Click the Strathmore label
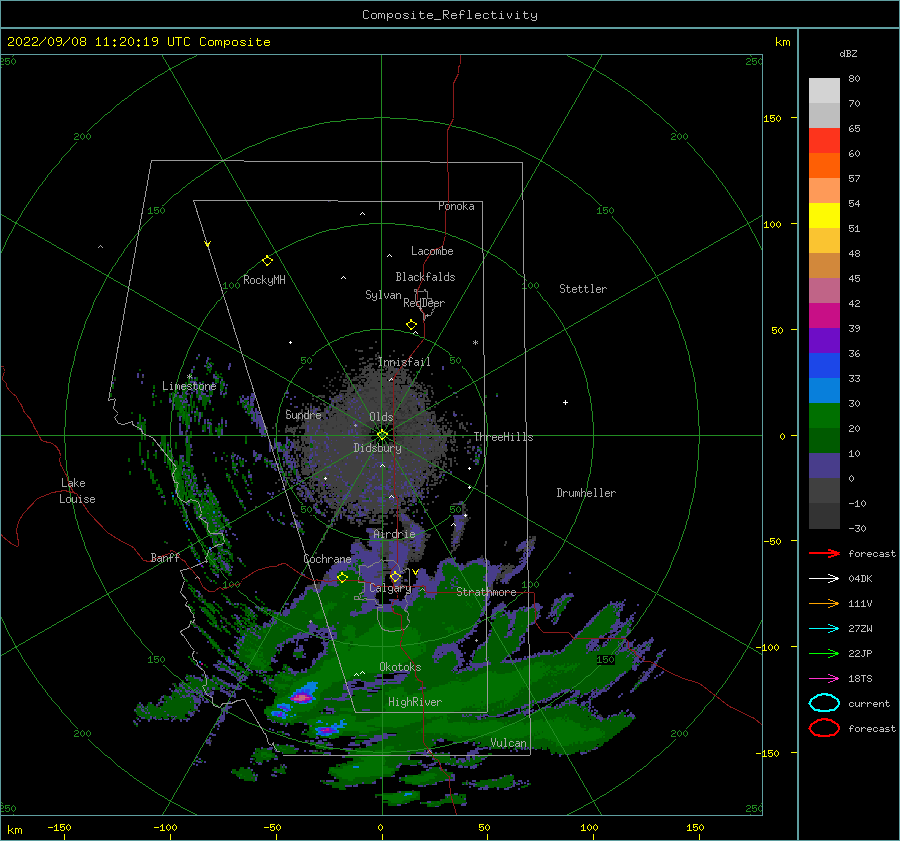Screen dimensions: 900x841 tap(486, 592)
